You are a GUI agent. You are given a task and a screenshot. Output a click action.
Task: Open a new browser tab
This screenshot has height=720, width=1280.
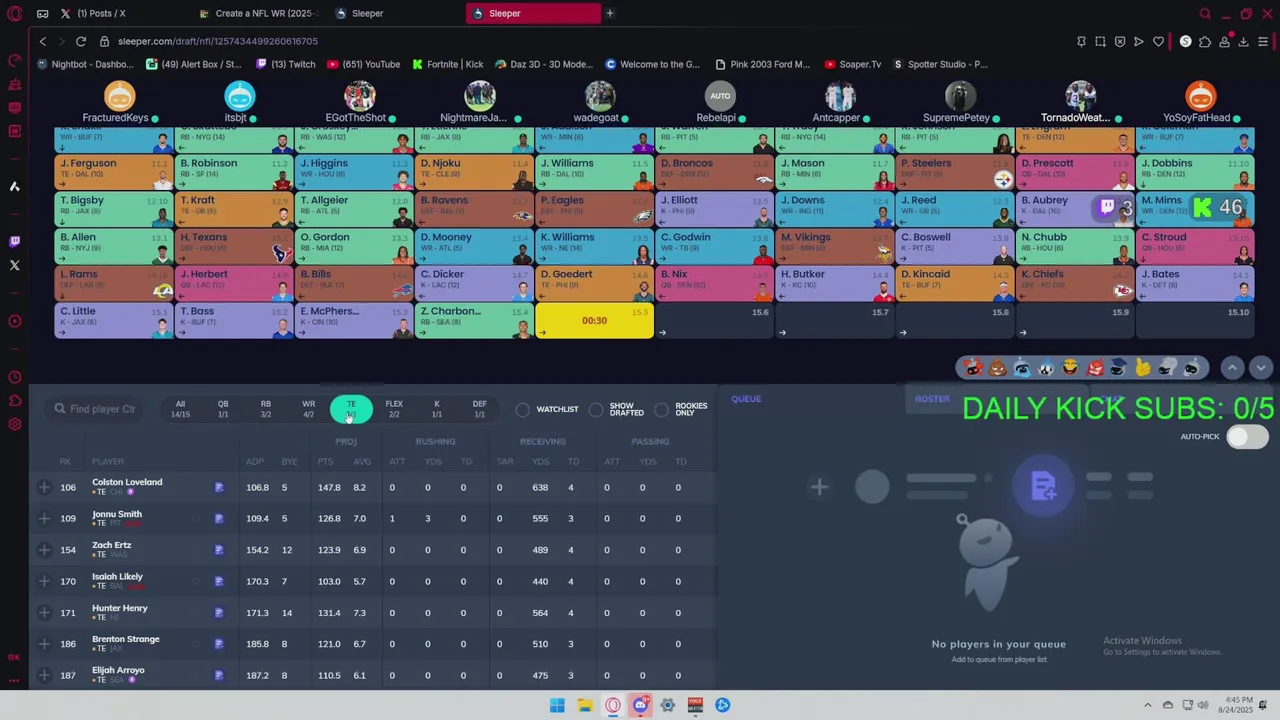tap(610, 13)
